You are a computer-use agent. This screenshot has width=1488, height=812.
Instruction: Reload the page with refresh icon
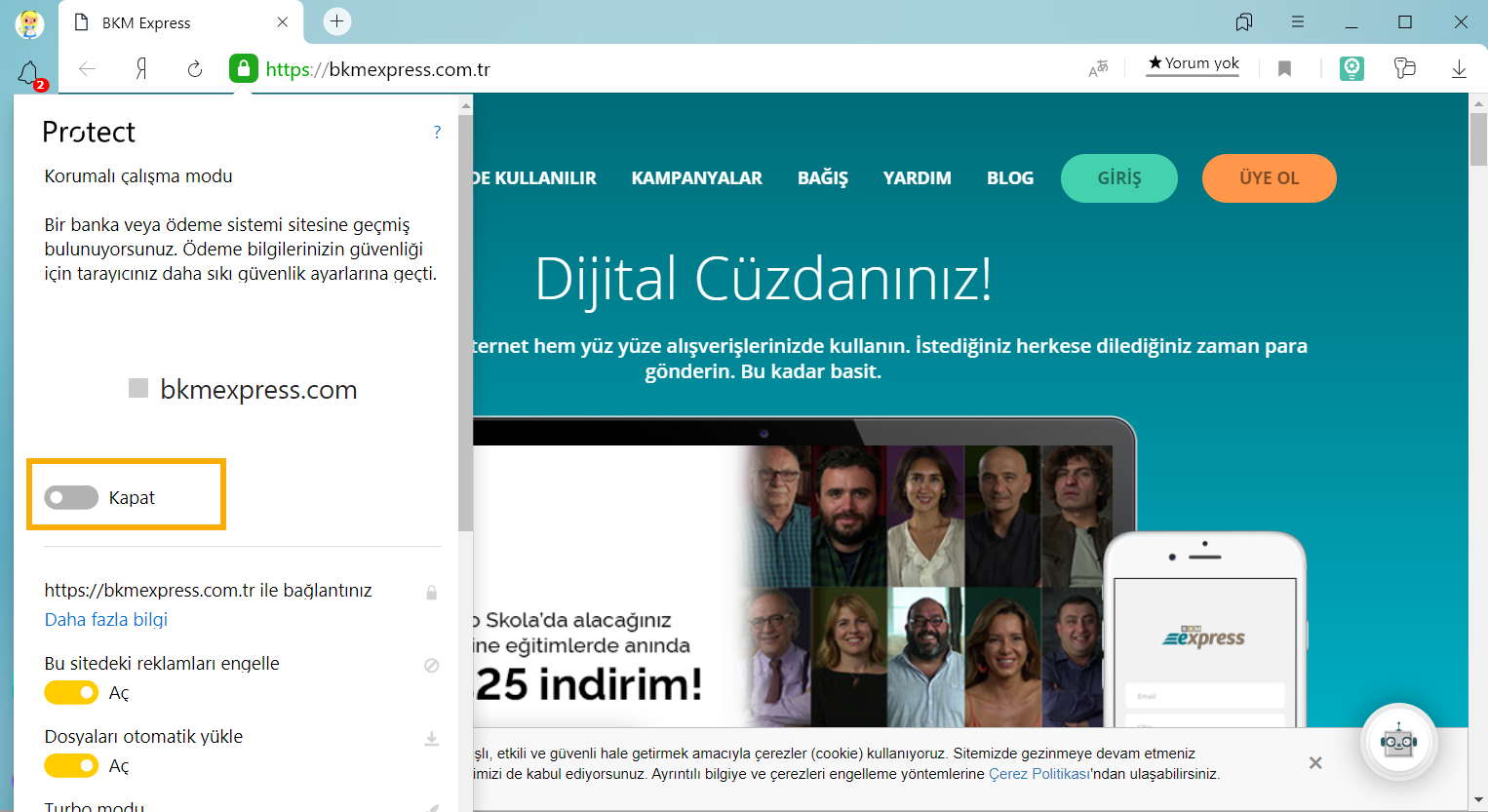coord(195,68)
